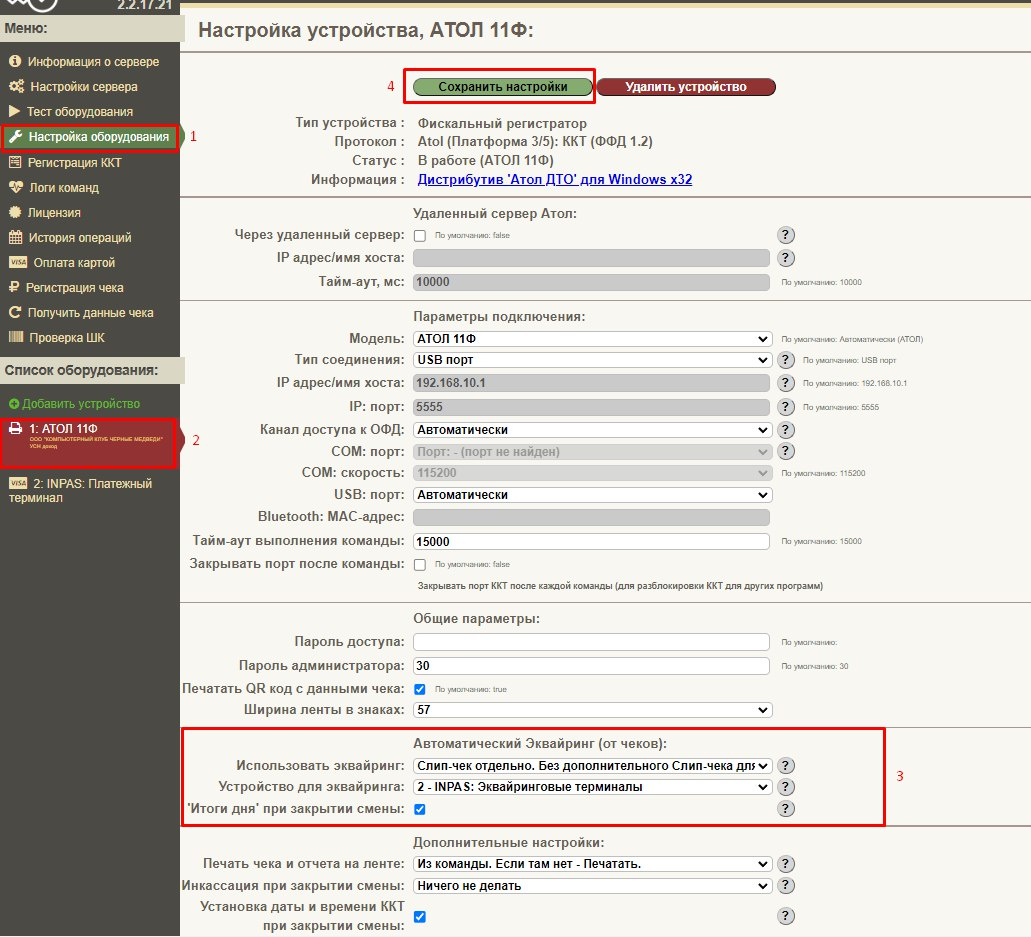This screenshot has width=1031, height=937.
Task: Open the Дистрибутив 'Атол ДТО' download link
Action: (x=554, y=180)
